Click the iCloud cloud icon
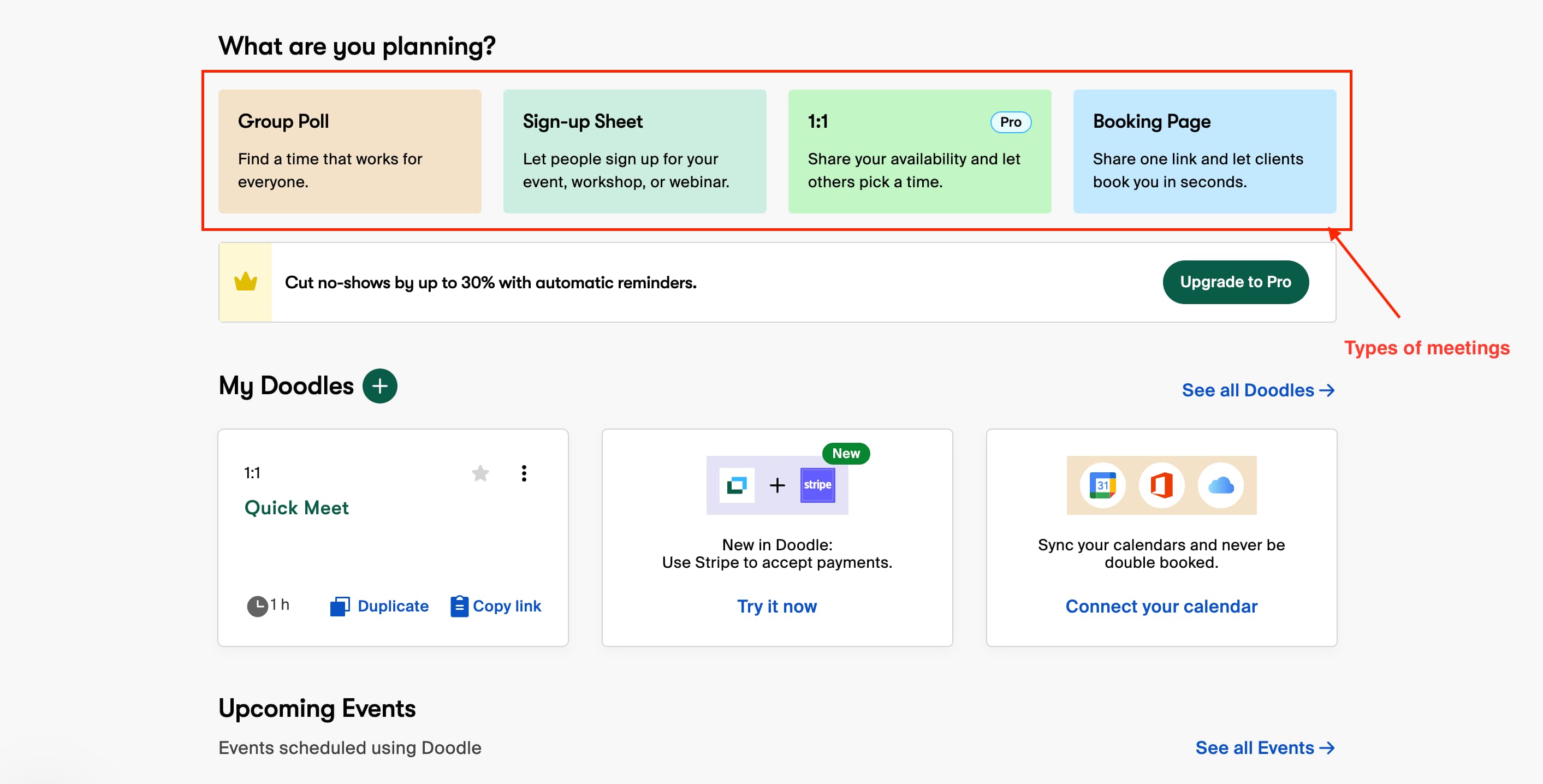Image resolution: width=1543 pixels, height=784 pixels. tap(1220, 485)
